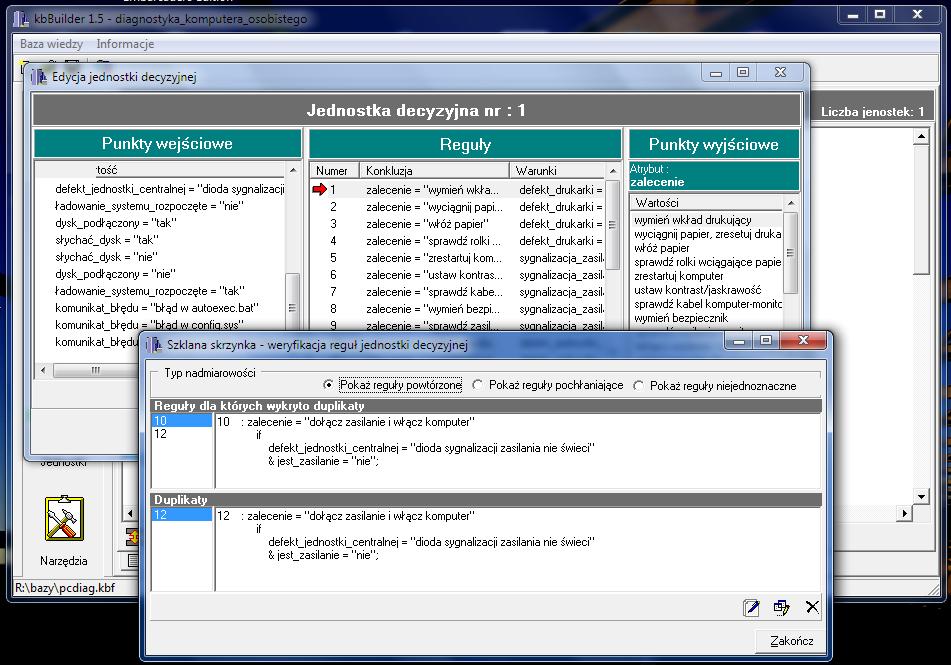Select input 'słychać_dysk = "tak"'
The width and height of the screenshot is (951, 665).
(x=107, y=240)
